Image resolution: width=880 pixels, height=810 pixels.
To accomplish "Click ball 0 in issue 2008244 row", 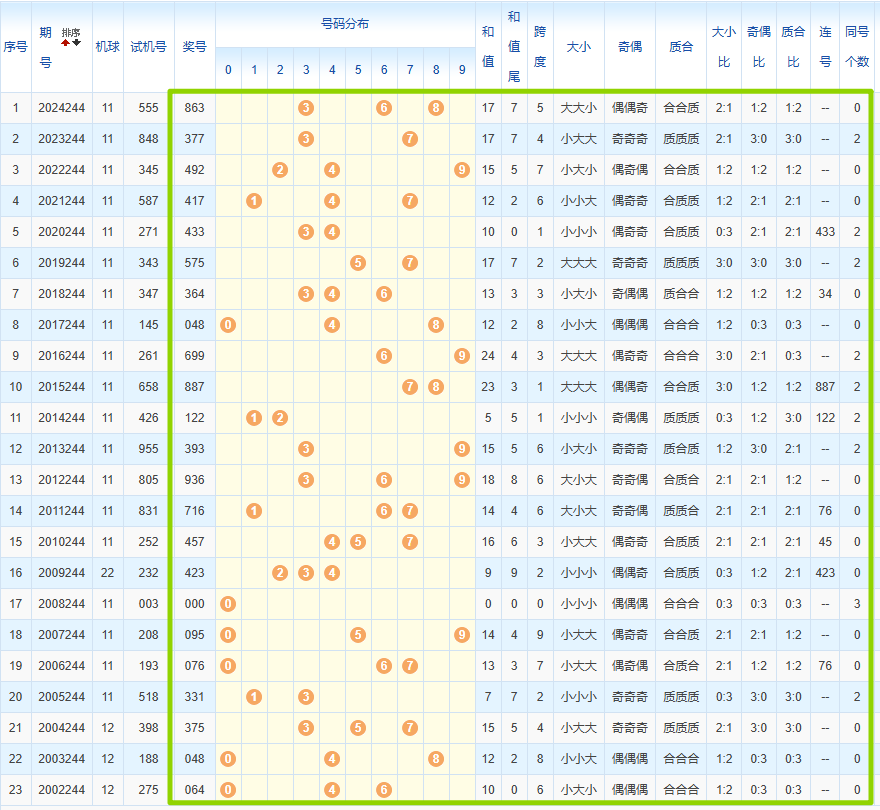I will [228, 603].
